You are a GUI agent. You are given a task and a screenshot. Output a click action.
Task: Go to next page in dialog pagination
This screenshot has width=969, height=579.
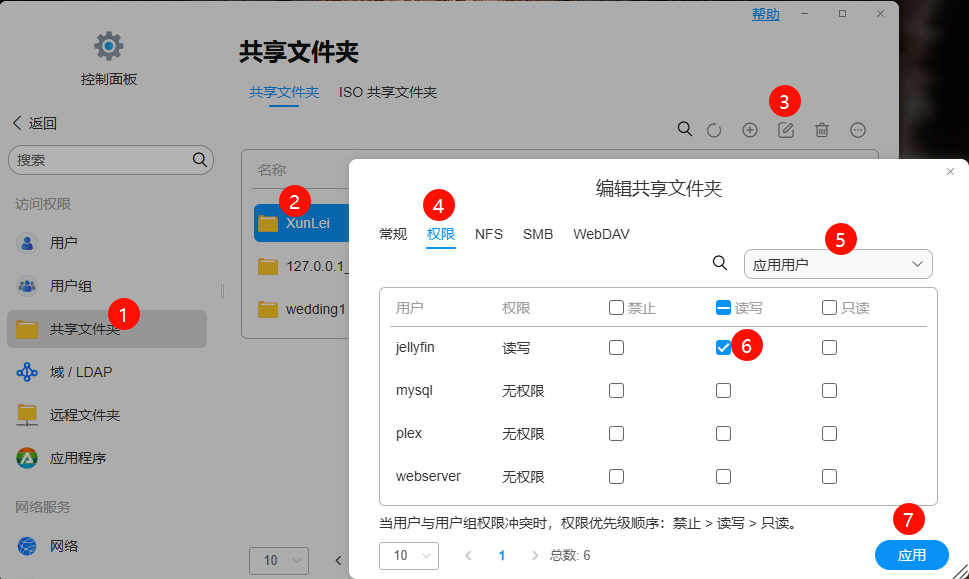pos(535,556)
